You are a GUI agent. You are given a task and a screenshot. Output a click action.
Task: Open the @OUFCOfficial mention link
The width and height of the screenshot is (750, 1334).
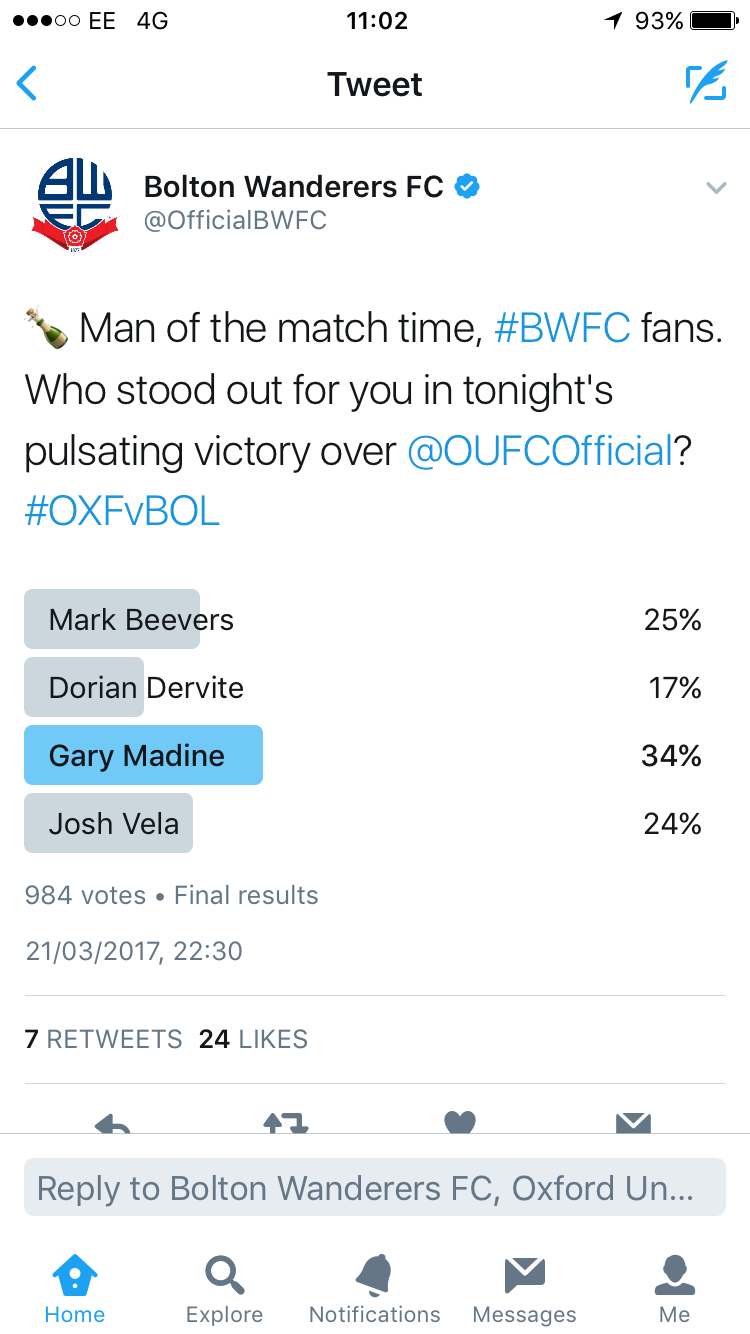coord(540,452)
